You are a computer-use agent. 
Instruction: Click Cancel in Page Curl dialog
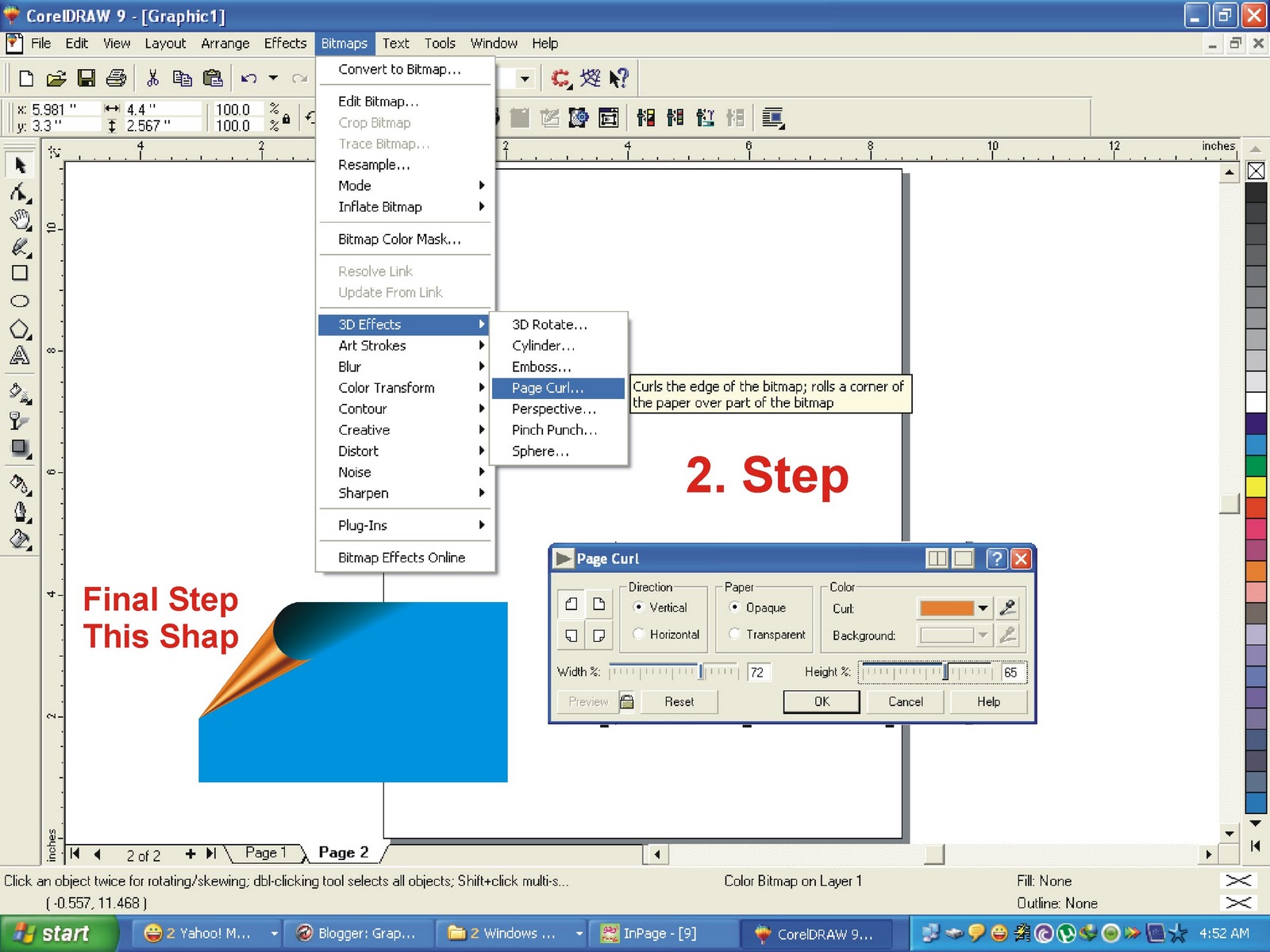pos(906,701)
